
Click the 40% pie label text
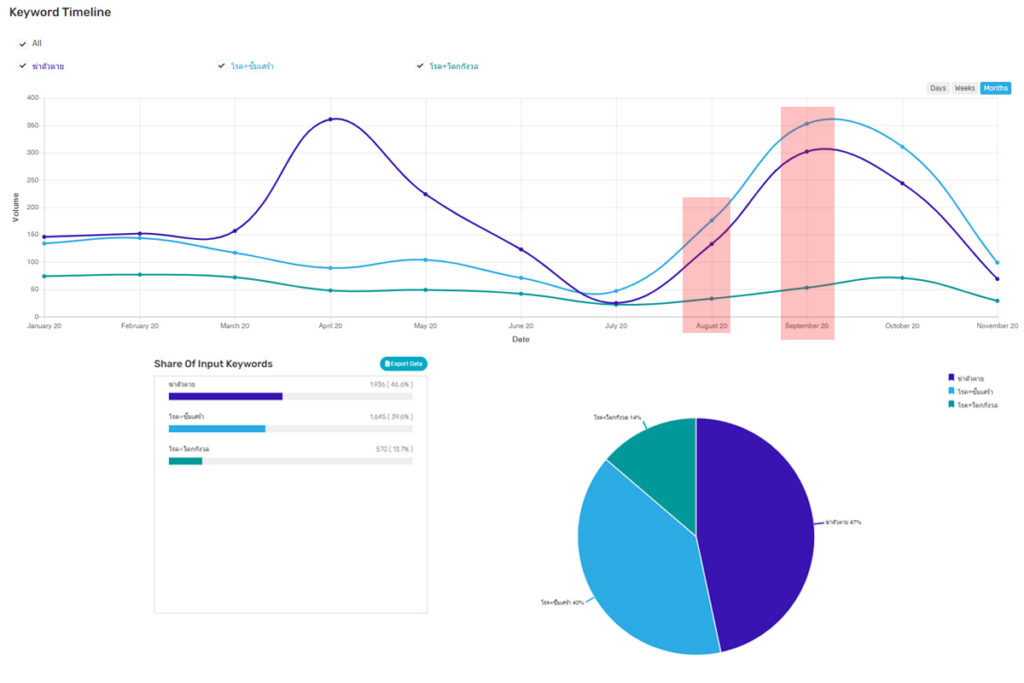562,603
